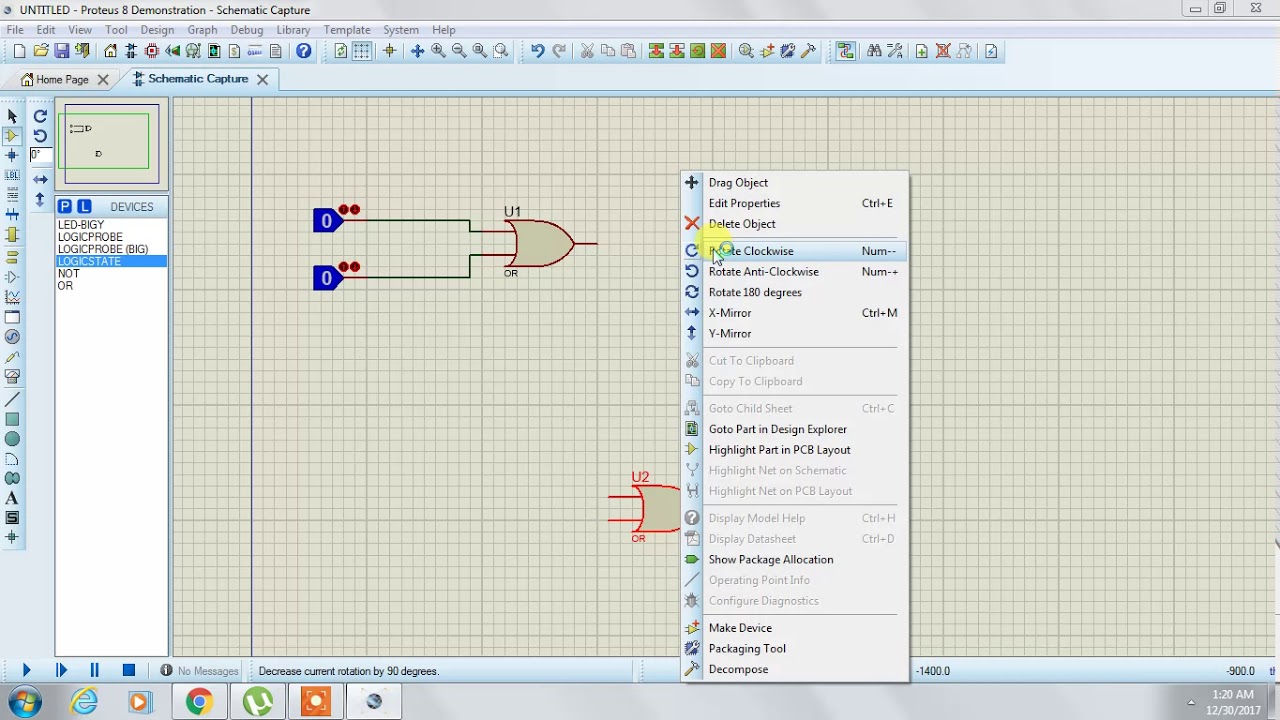Viewport: 1280px width, 720px height.
Task: Start the simulation with Play button
Action: tap(26, 670)
